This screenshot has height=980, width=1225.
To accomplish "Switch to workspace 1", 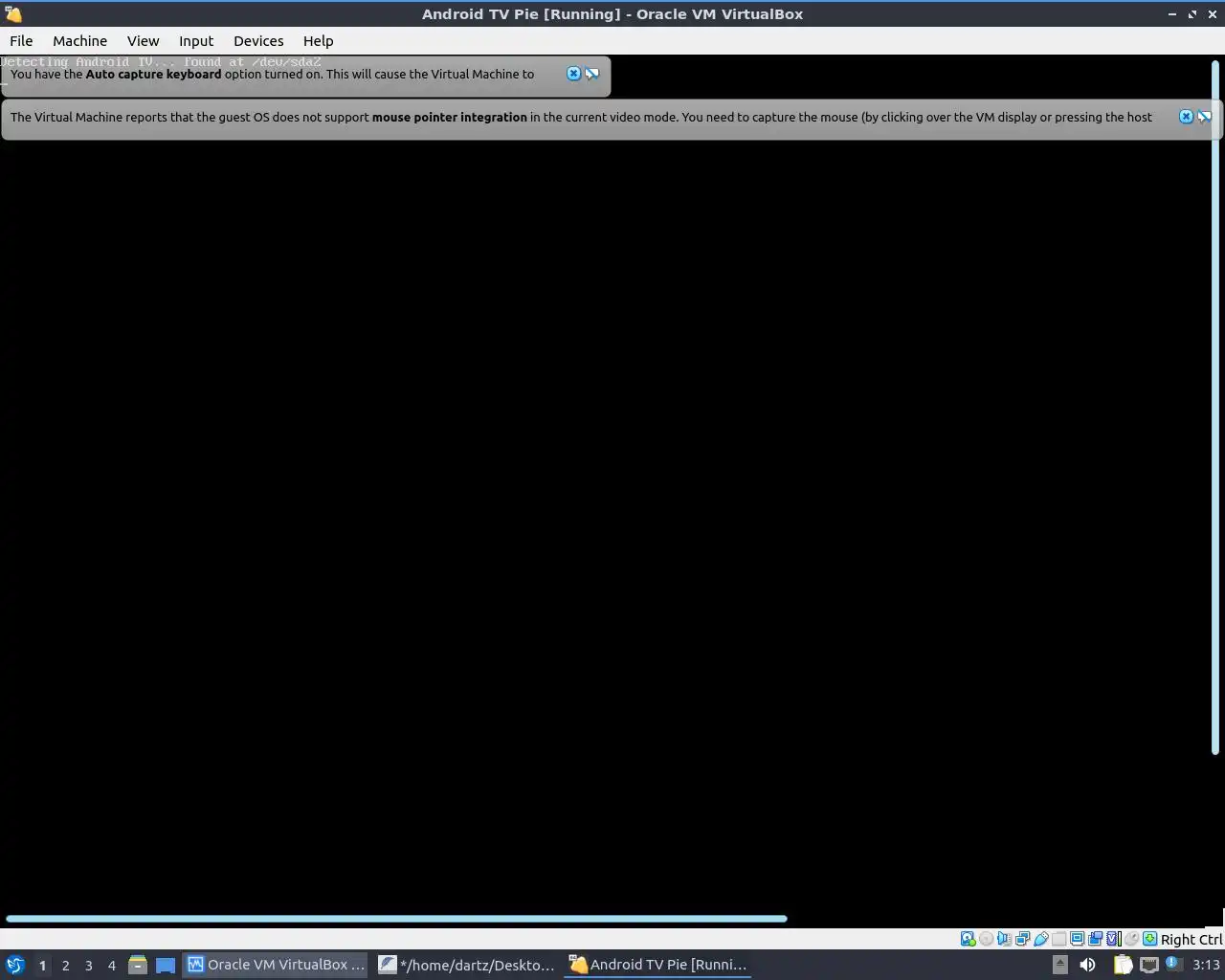I will point(42,965).
